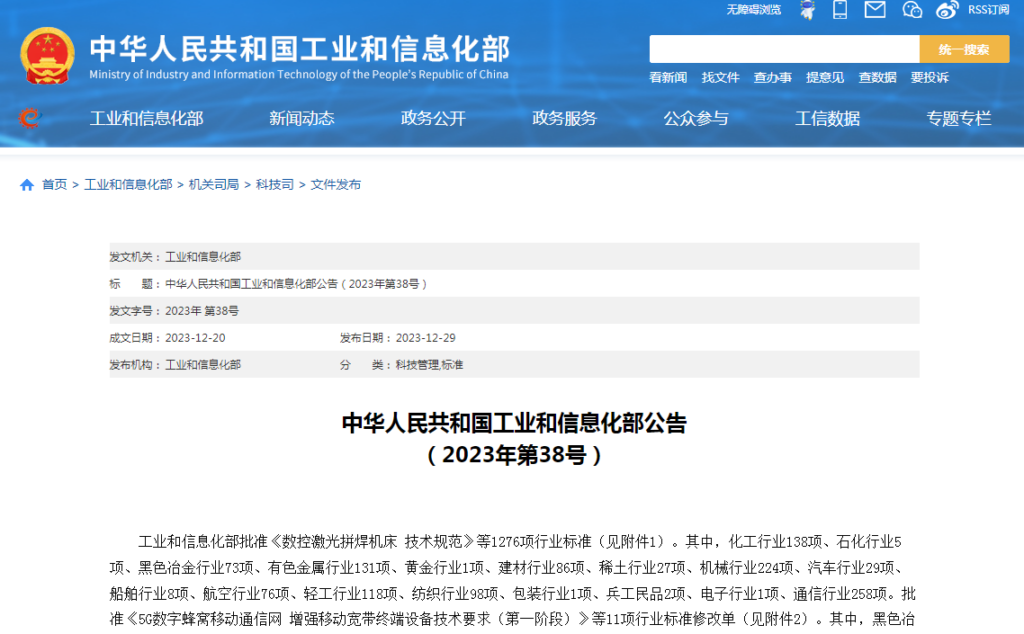Select the mobile phone version icon
The width and height of the screenshot is (1024, 634).
coord(840,11)
